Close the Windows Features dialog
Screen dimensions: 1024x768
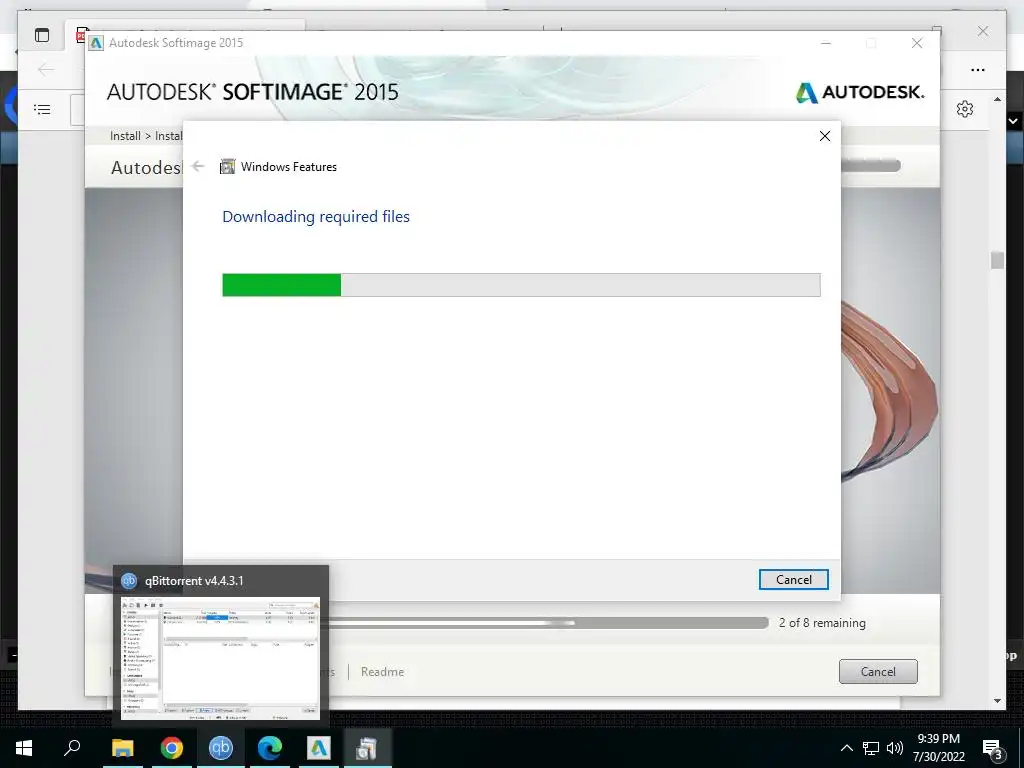pos(825,136)
